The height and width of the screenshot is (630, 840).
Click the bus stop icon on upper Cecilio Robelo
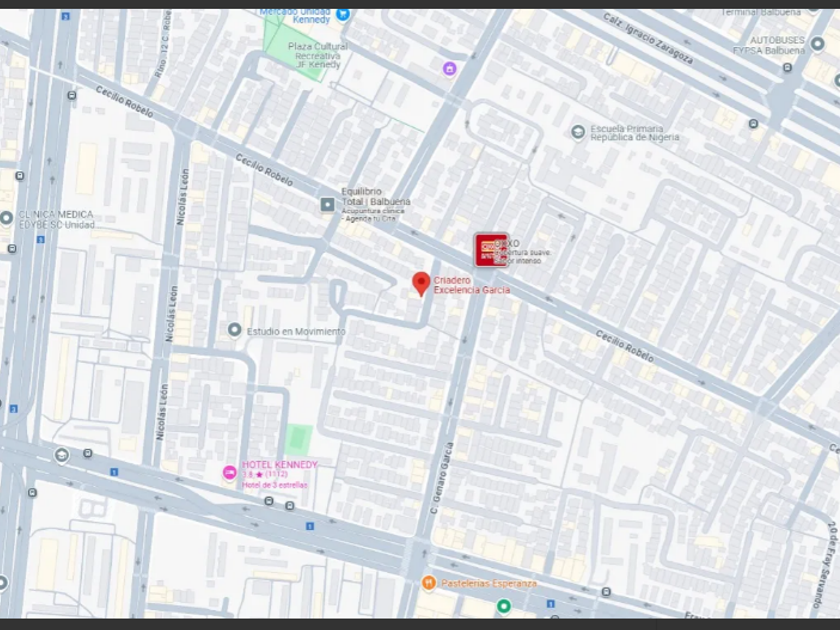tap(72, 95)
